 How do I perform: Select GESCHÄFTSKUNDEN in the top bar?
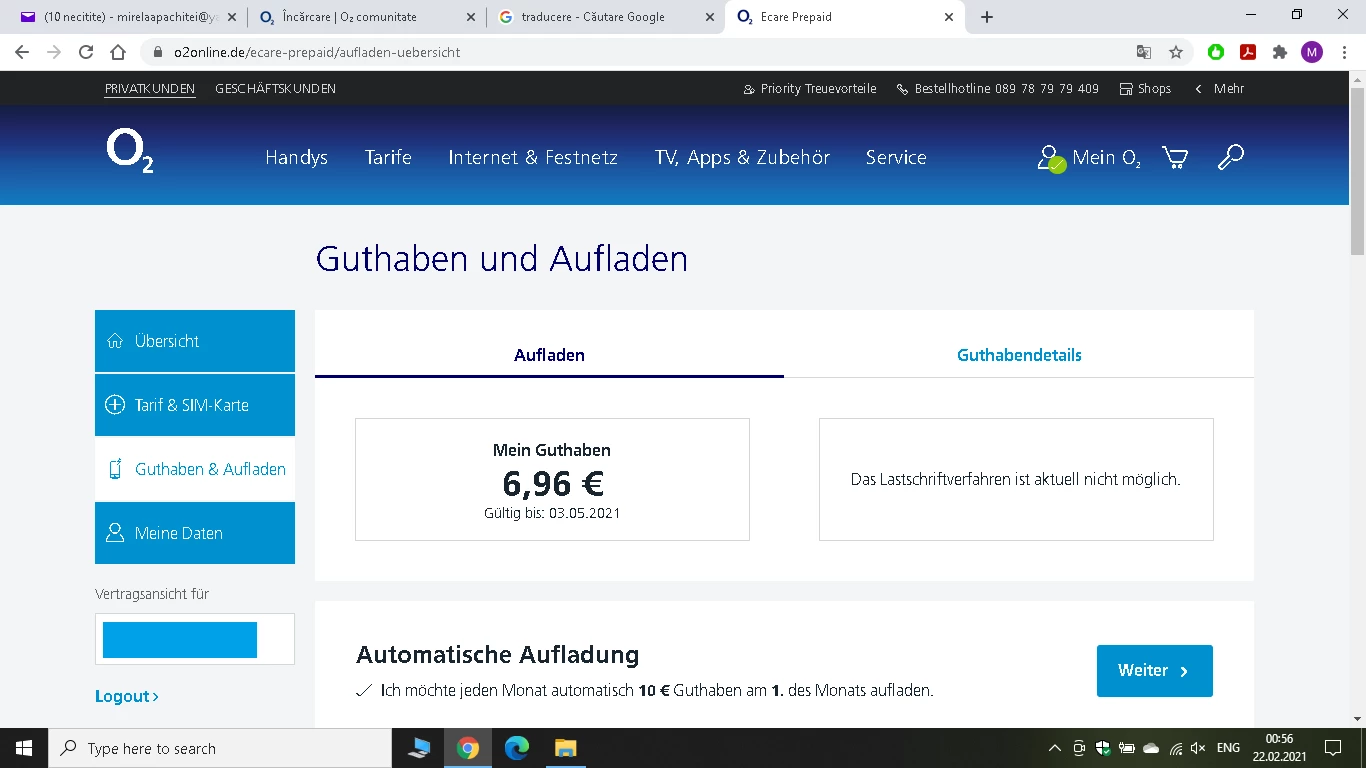(275, 89)
